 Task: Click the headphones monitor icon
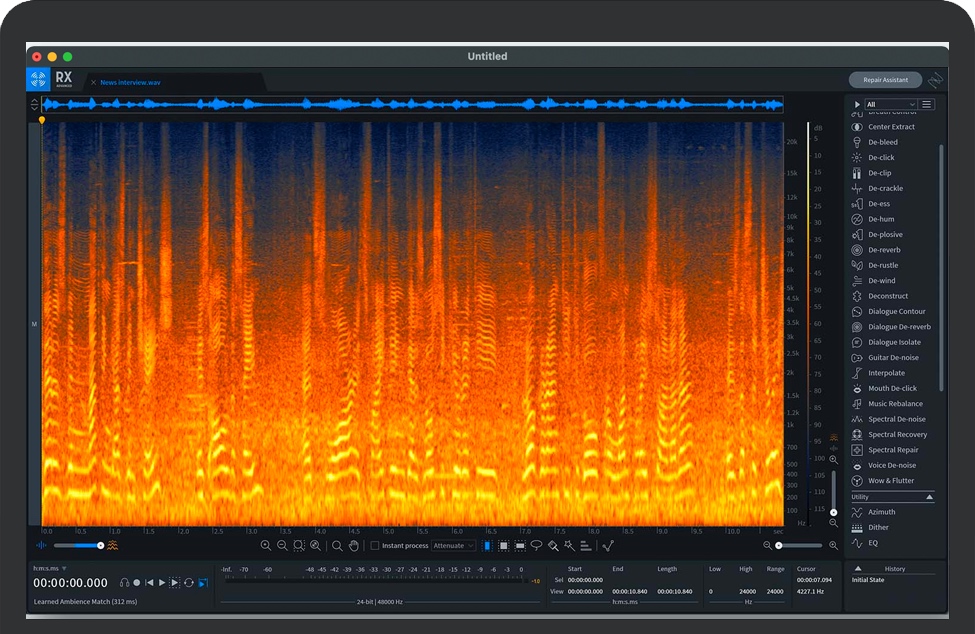tap(124, 582)
